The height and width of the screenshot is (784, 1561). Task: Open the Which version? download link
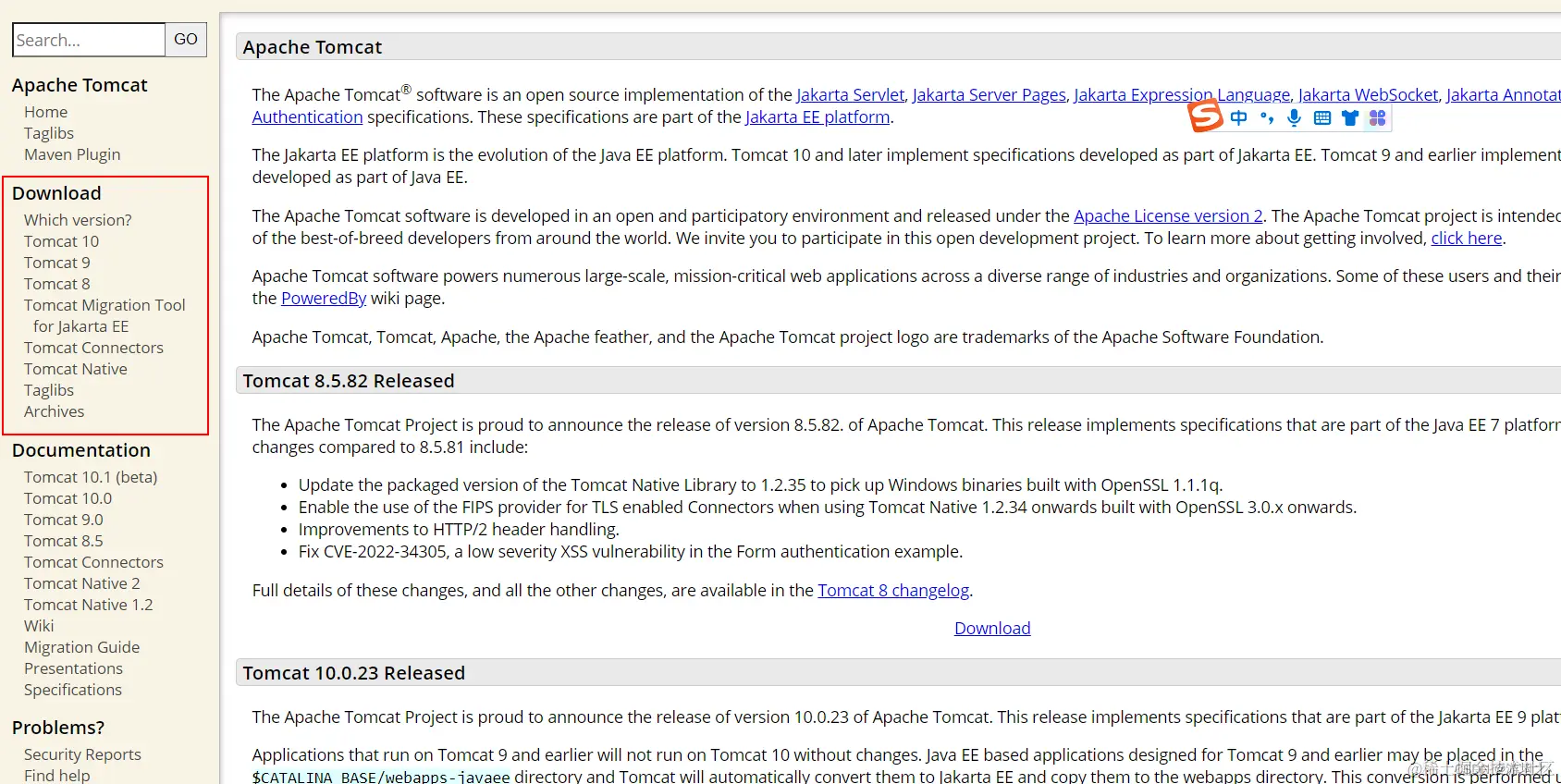[78, 220]
